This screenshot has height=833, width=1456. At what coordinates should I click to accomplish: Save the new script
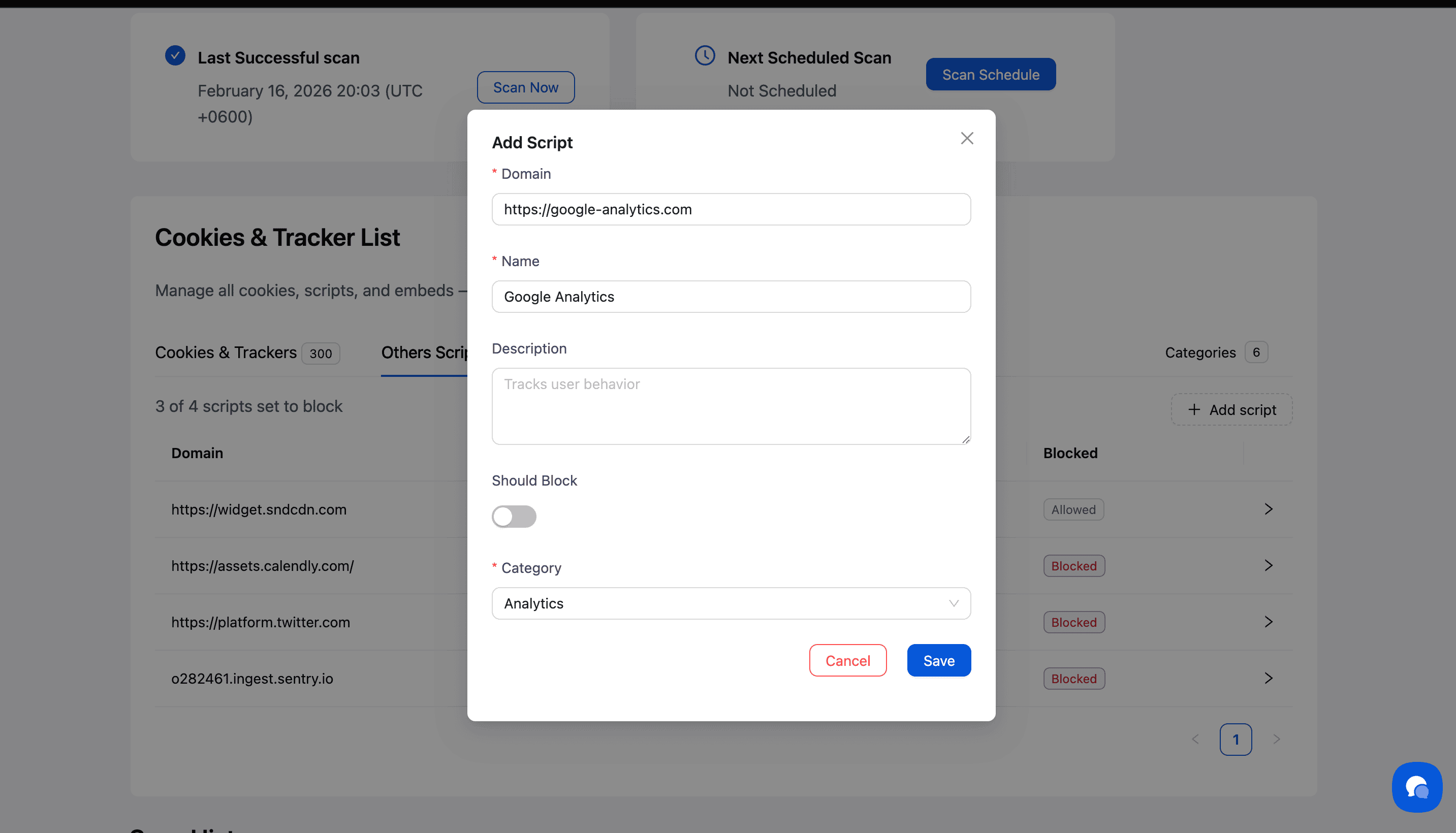tap(938, 661)
